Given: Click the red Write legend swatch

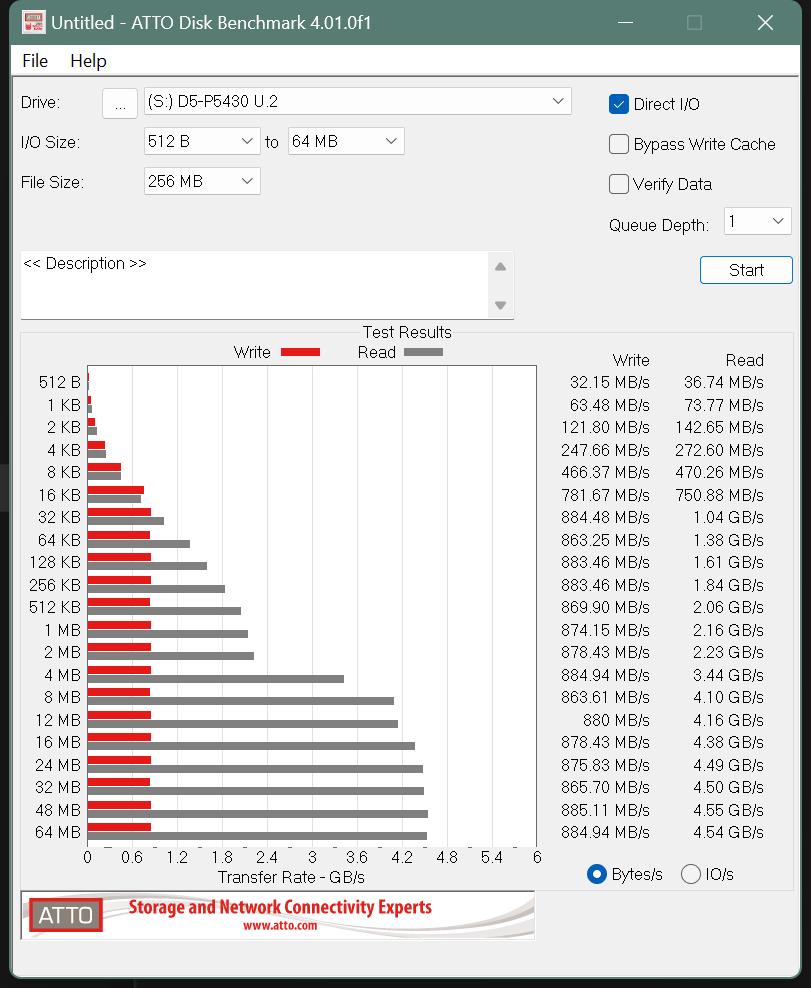Looking at the screenshot, I should (300, 352).
